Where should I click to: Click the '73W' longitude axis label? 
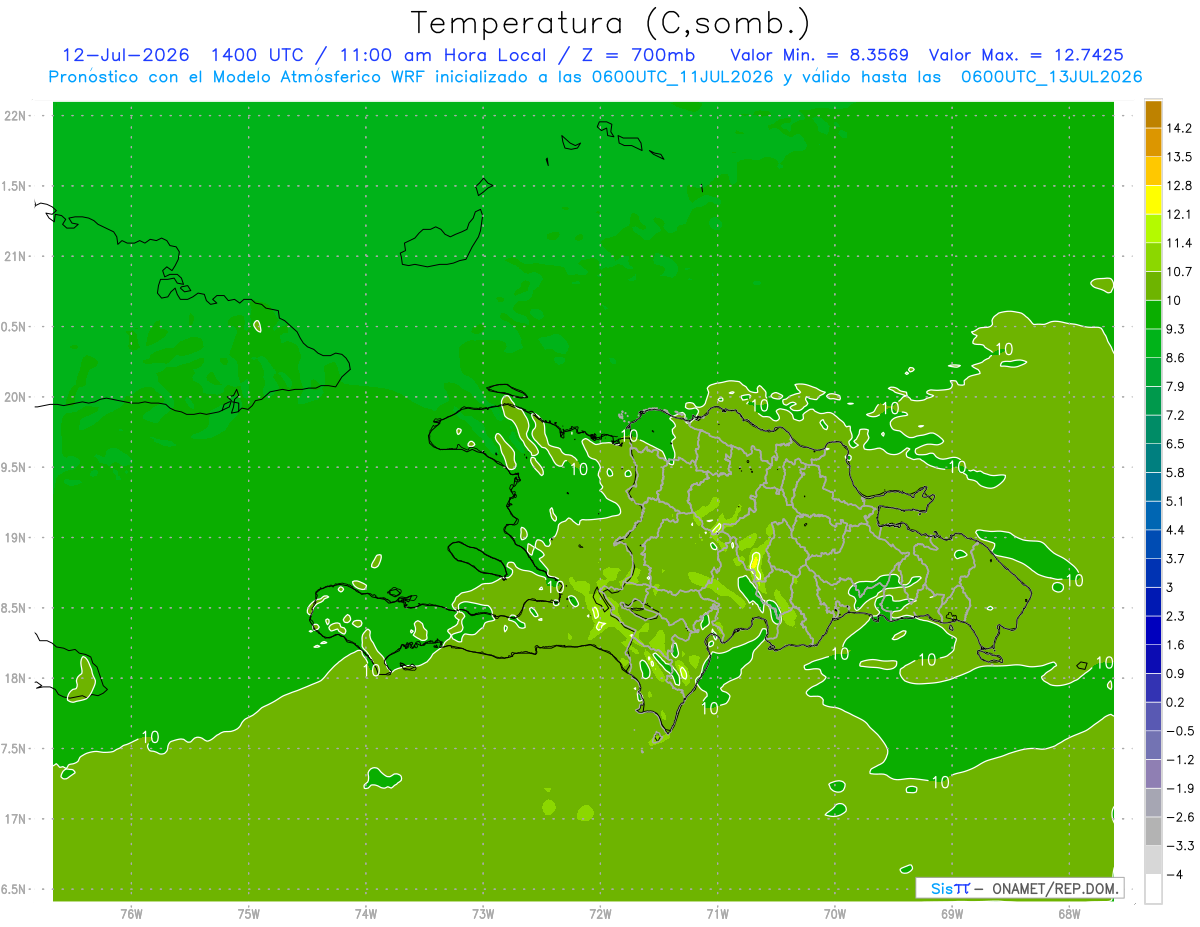(x=483, y=914)
